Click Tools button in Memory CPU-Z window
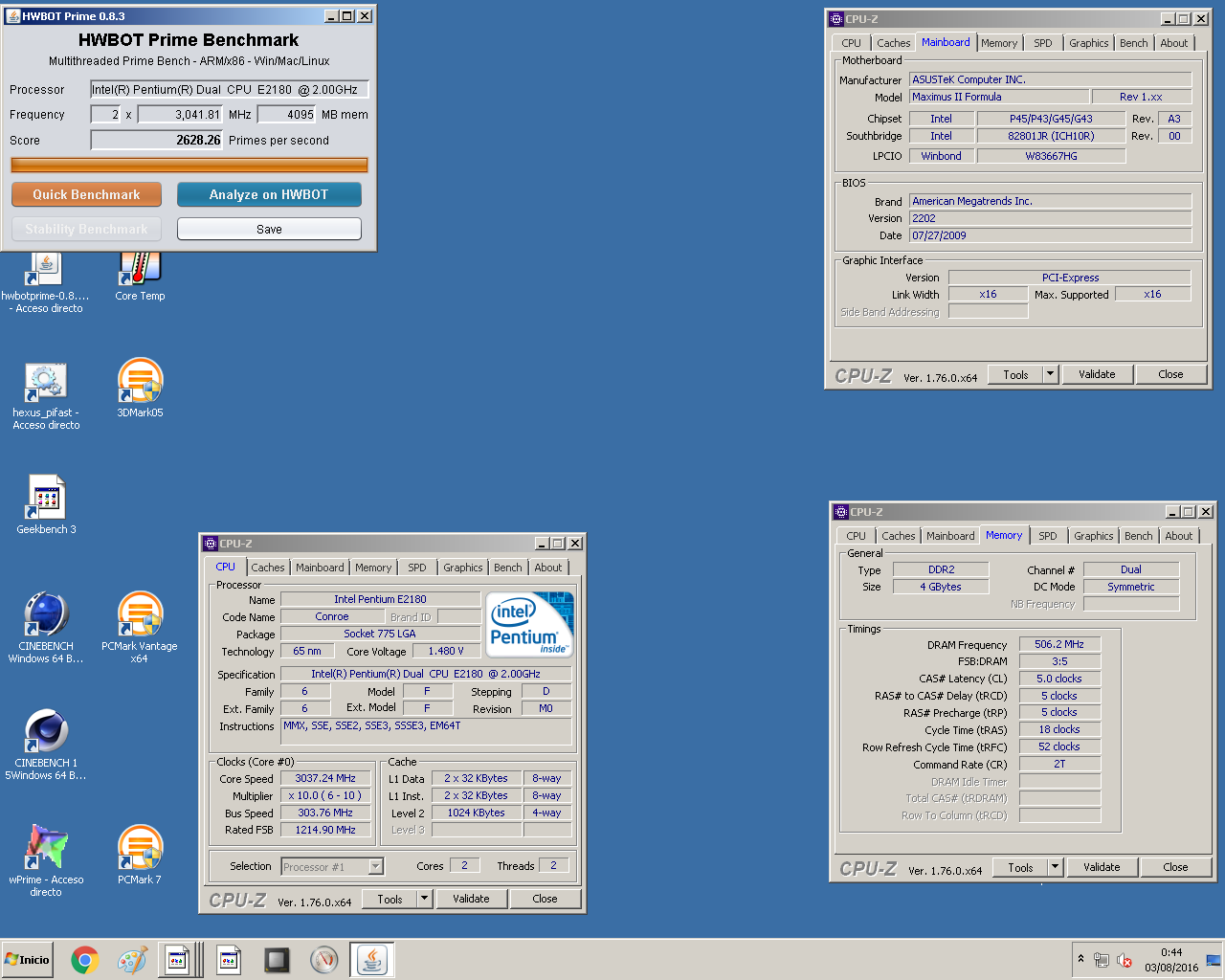 pyautogui.click(x=1020, y=867)
